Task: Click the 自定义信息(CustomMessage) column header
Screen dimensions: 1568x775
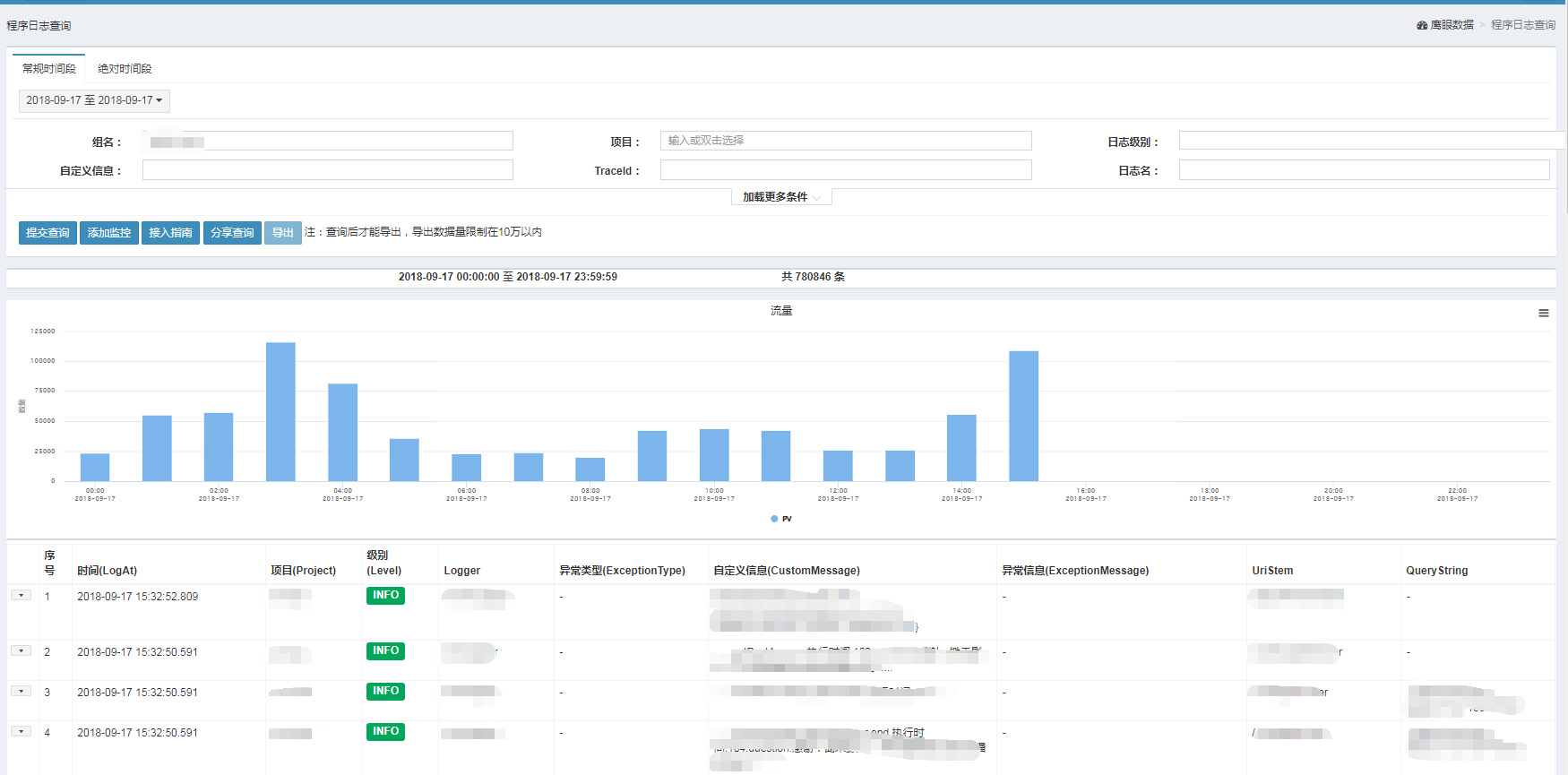Action: tap(787, 571)
